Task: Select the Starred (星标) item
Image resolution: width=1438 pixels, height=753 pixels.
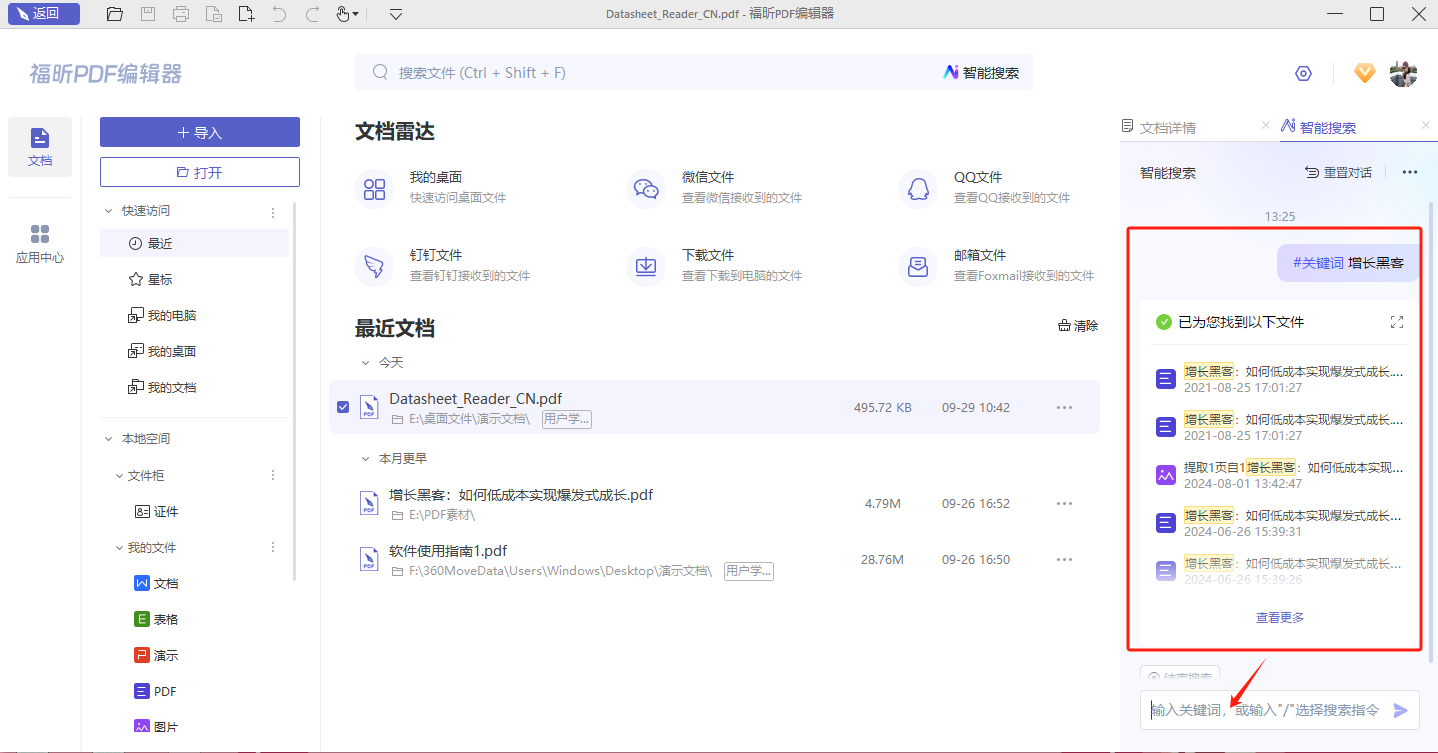Action: (160, 280)
